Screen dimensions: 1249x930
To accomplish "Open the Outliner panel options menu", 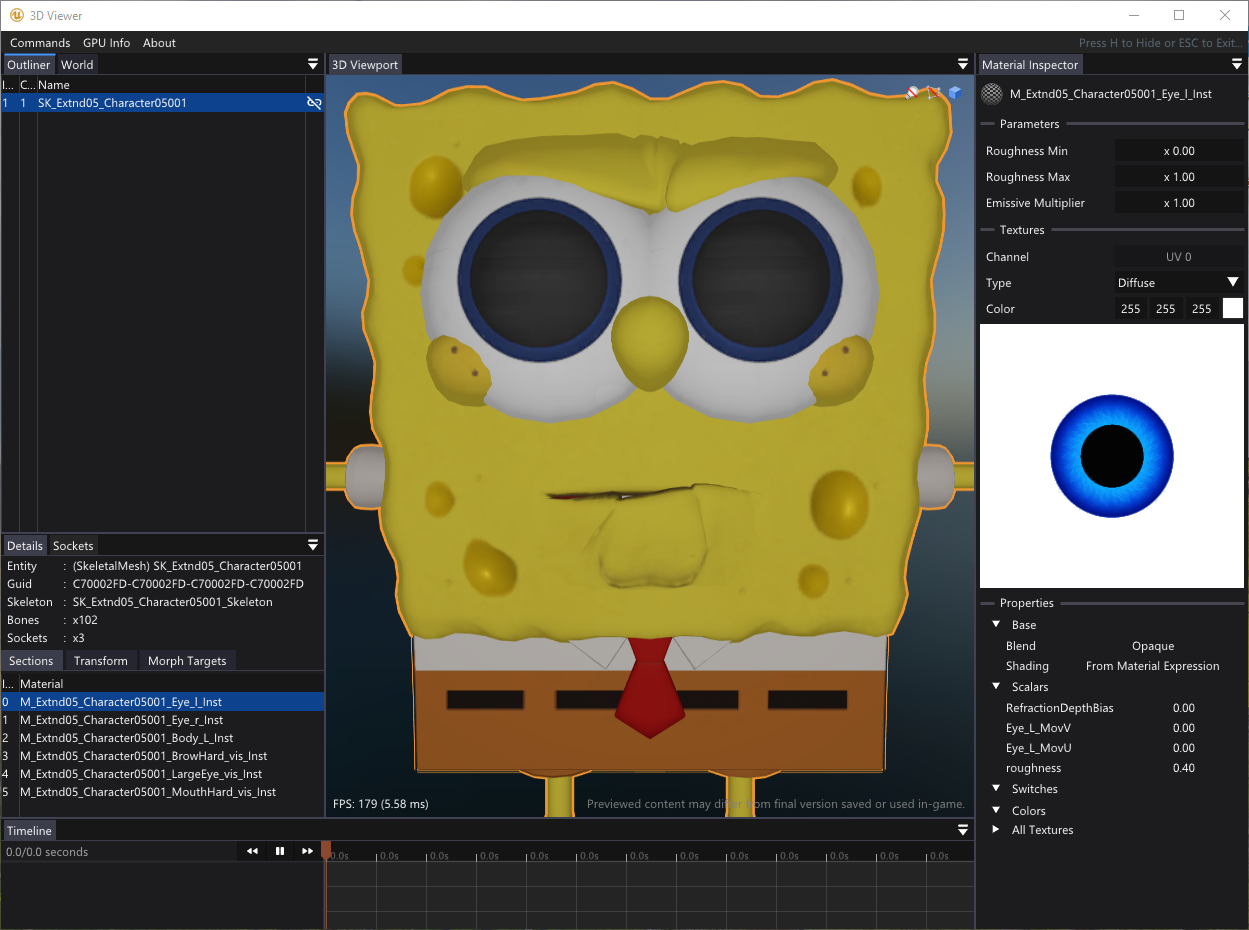I will [313, 64].
